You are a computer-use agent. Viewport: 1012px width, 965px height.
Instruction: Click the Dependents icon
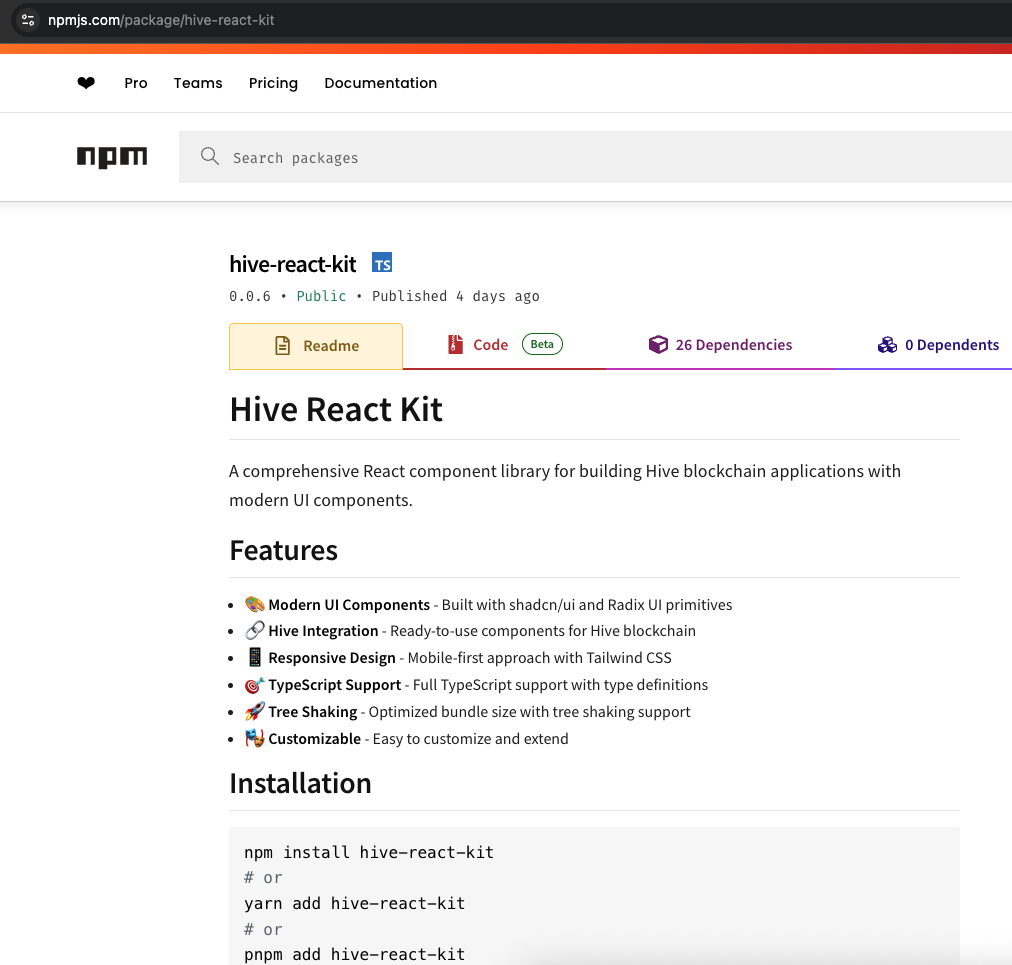click(x=888, y=344)
